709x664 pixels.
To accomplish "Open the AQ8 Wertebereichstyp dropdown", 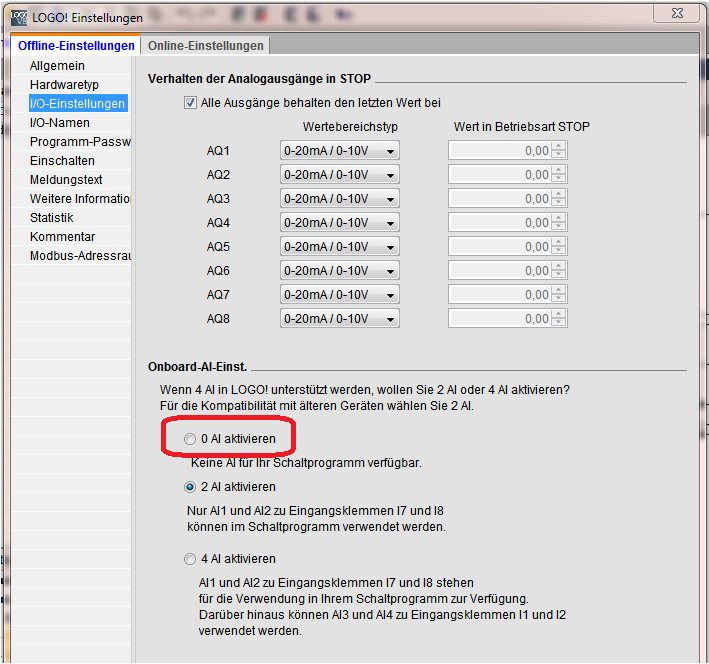I will pos(340,318).
